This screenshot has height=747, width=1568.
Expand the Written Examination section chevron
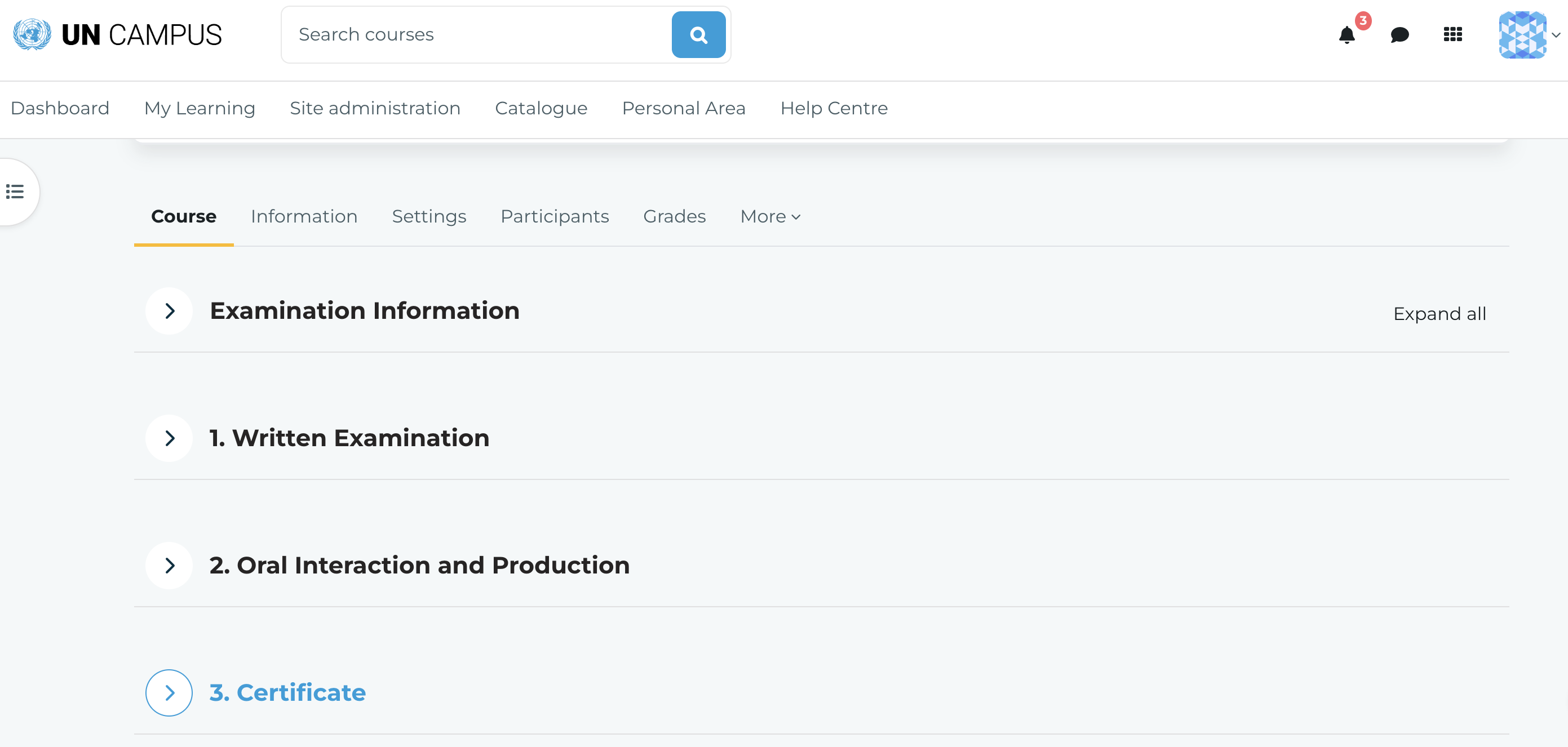169,438
